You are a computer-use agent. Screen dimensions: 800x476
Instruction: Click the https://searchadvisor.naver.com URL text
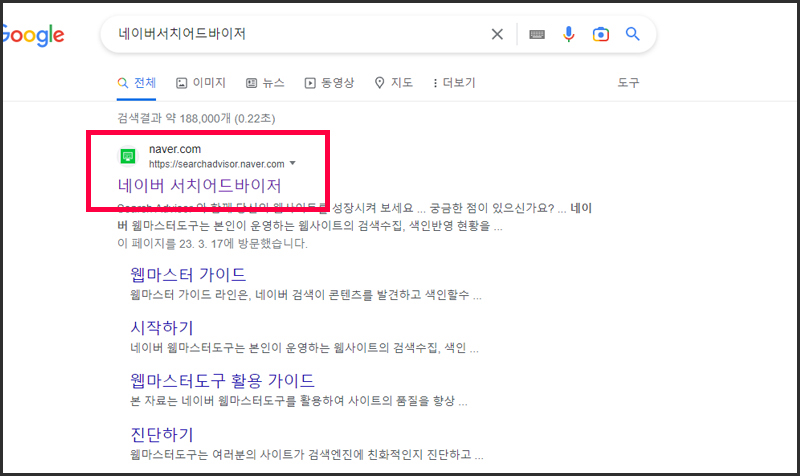tap(217, 164)
